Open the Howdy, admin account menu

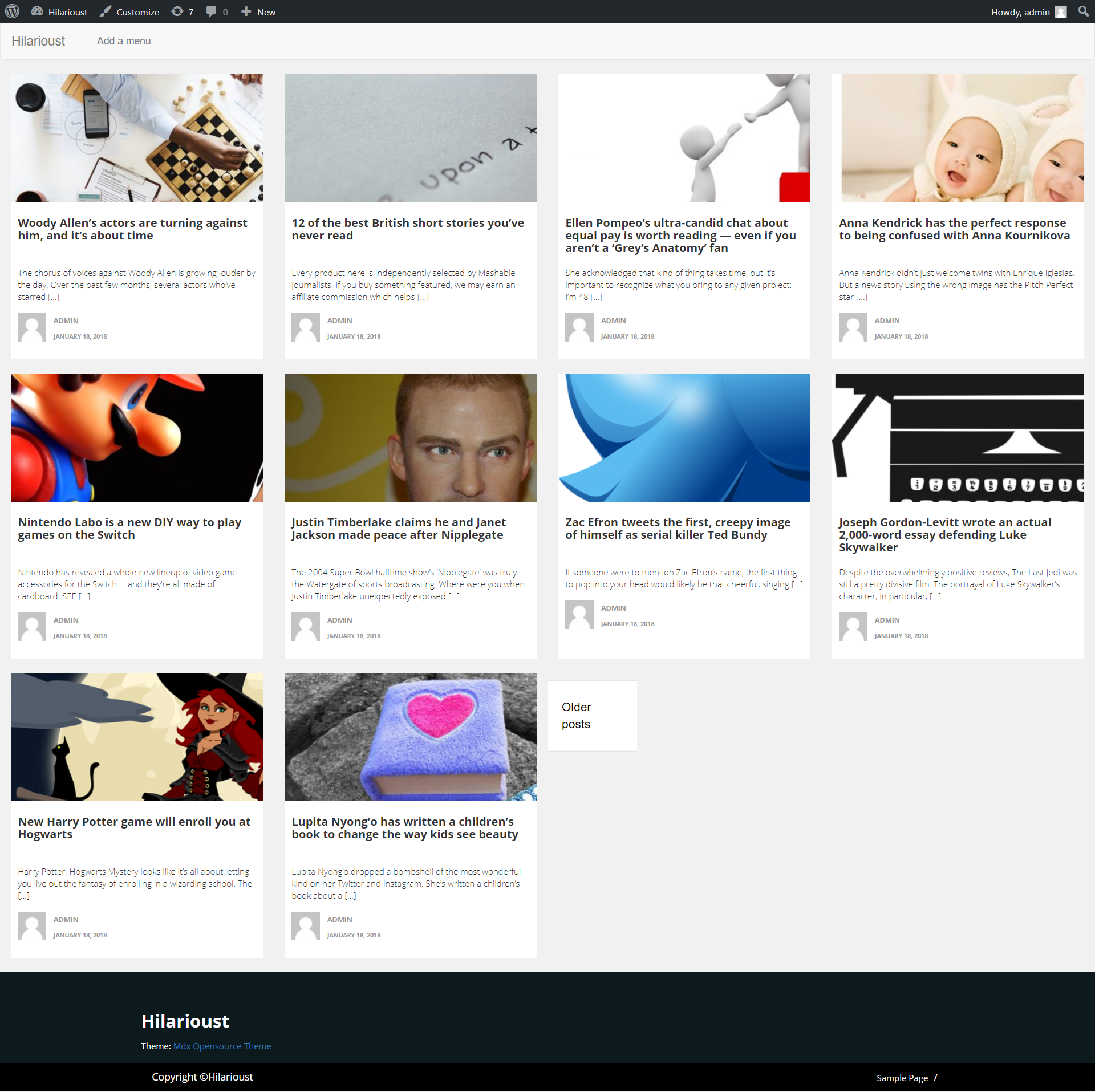tap(1020, 12)
